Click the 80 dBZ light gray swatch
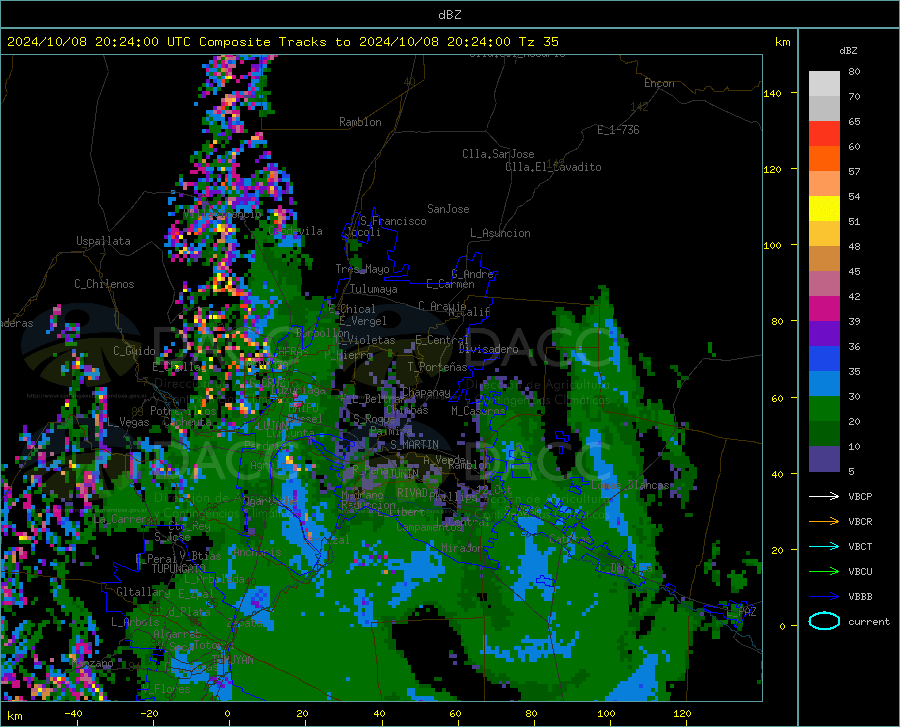The height and width of the screenshot is (727, 900). point(824,84)
